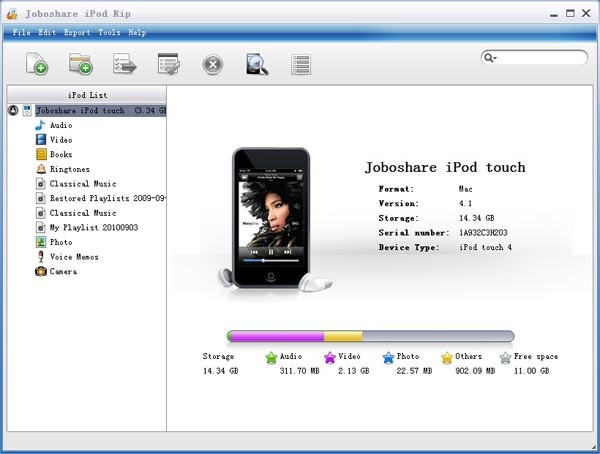600x454 pixels.
Task: Click the Add Folder toolbar icon
Action: (81, 64)
